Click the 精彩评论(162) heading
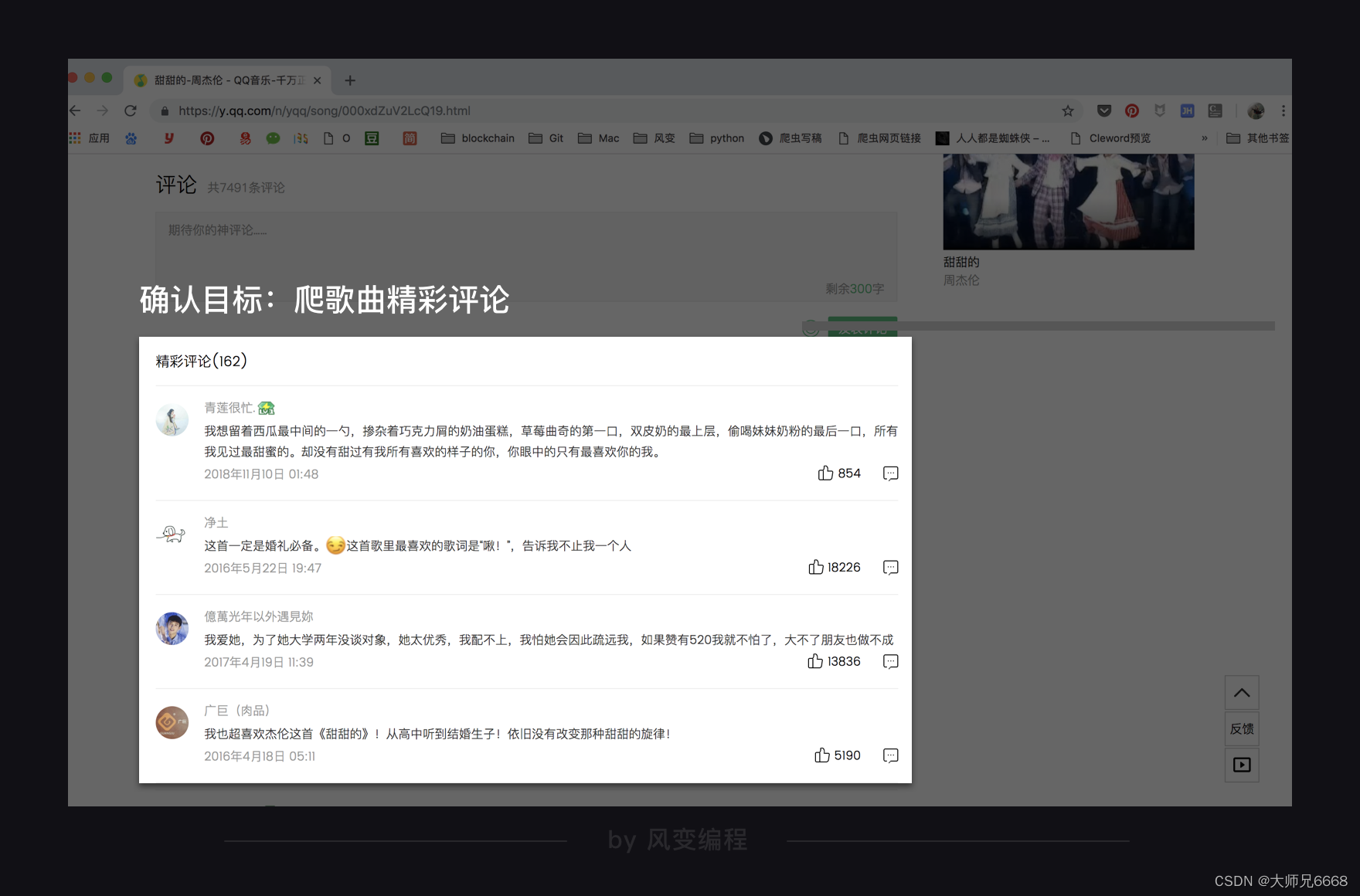This screenshot has height=896, width=1360. click(x=201, y=361)
